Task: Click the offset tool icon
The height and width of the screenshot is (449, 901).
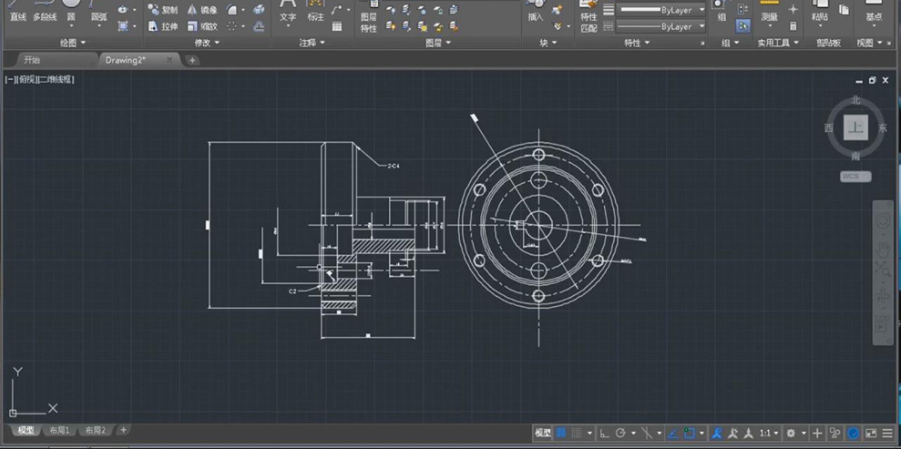Action: click(x=259, y=26)
